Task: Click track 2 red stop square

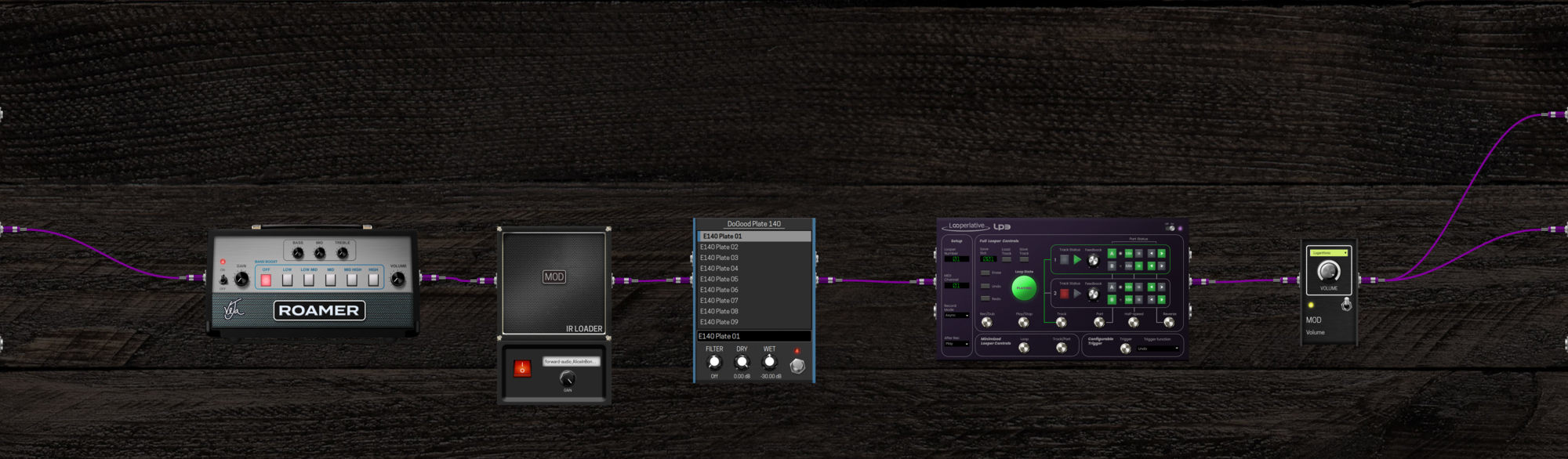Action: point(1064,294)
